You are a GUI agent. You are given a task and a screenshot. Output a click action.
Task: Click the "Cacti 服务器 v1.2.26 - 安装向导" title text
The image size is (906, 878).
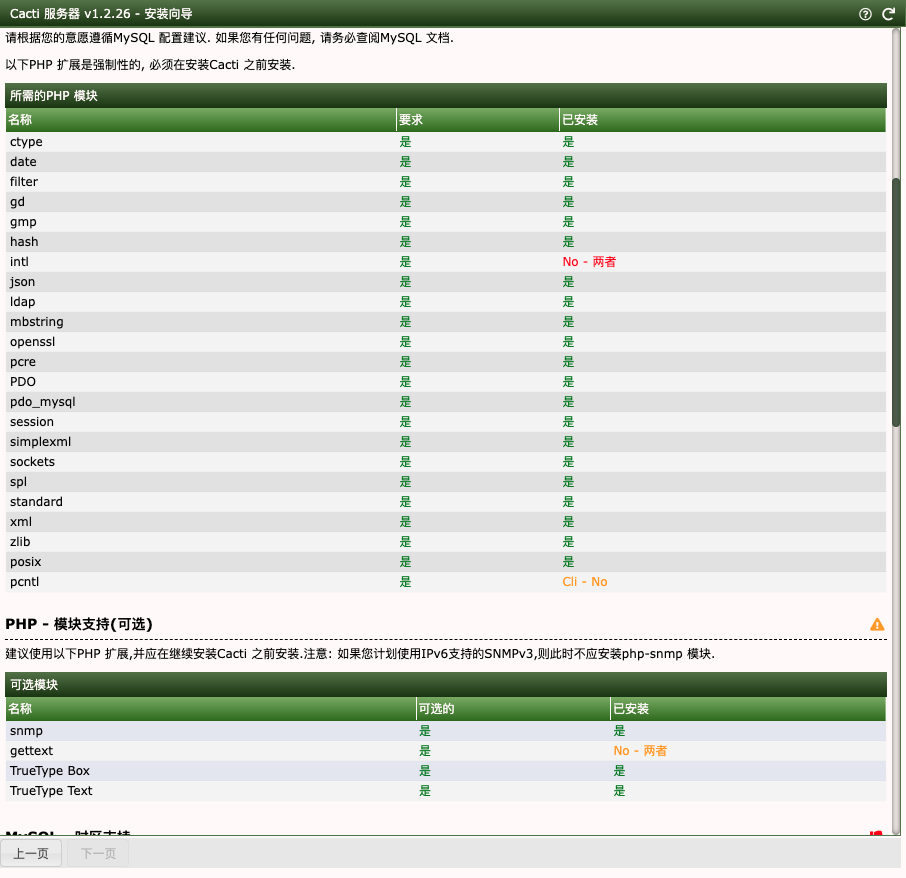click(101, 14)
